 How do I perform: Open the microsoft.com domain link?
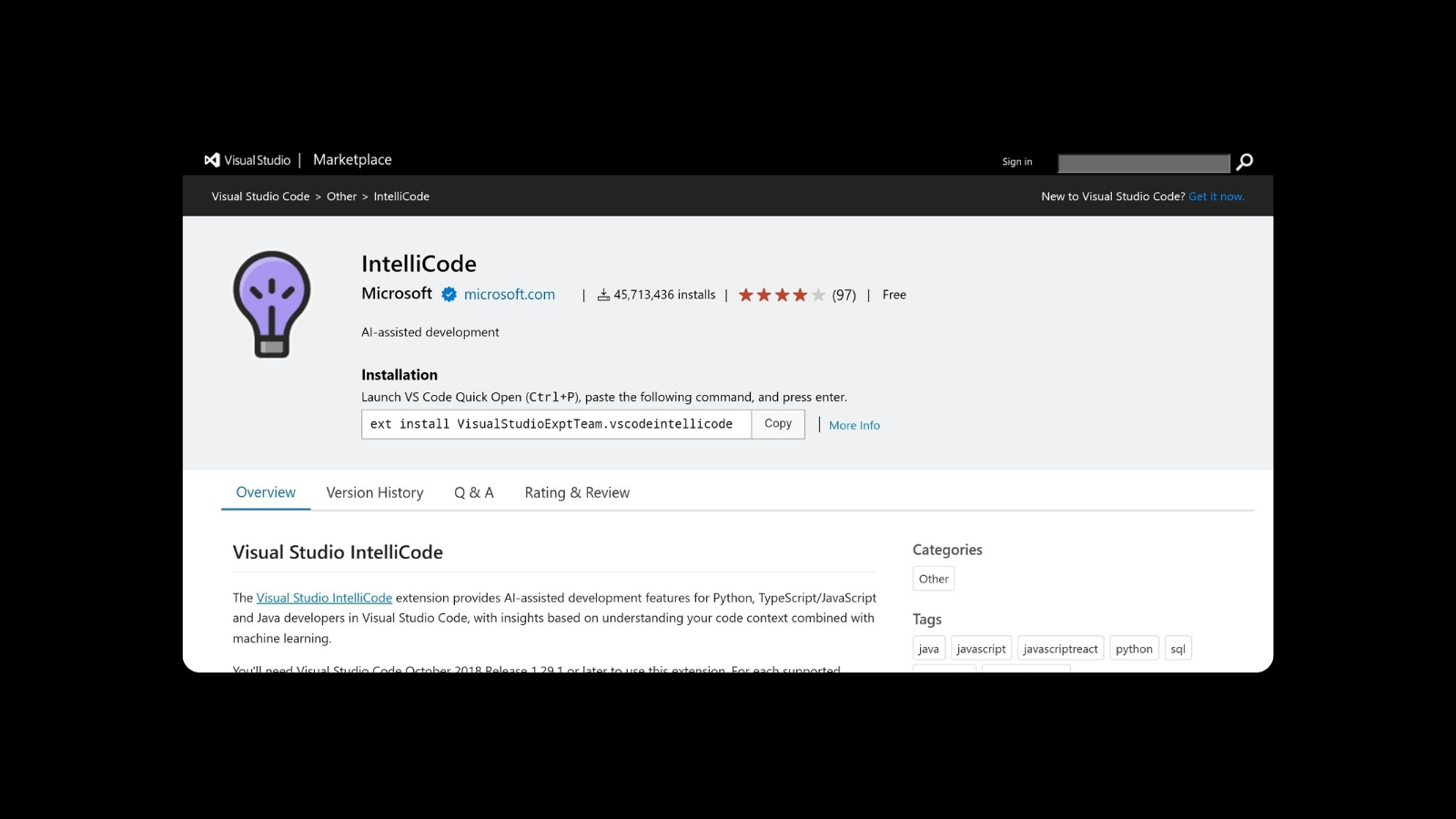(510, 294)
